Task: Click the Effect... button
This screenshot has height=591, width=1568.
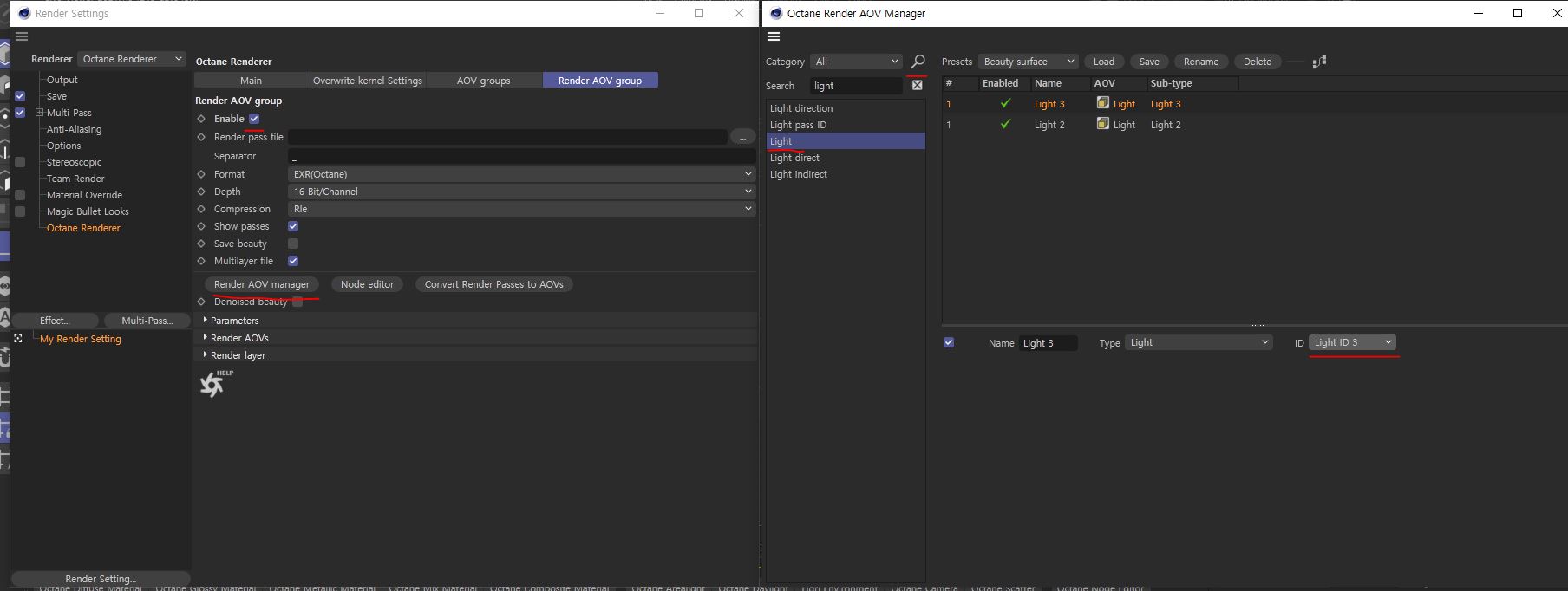Action: point(56,321)
